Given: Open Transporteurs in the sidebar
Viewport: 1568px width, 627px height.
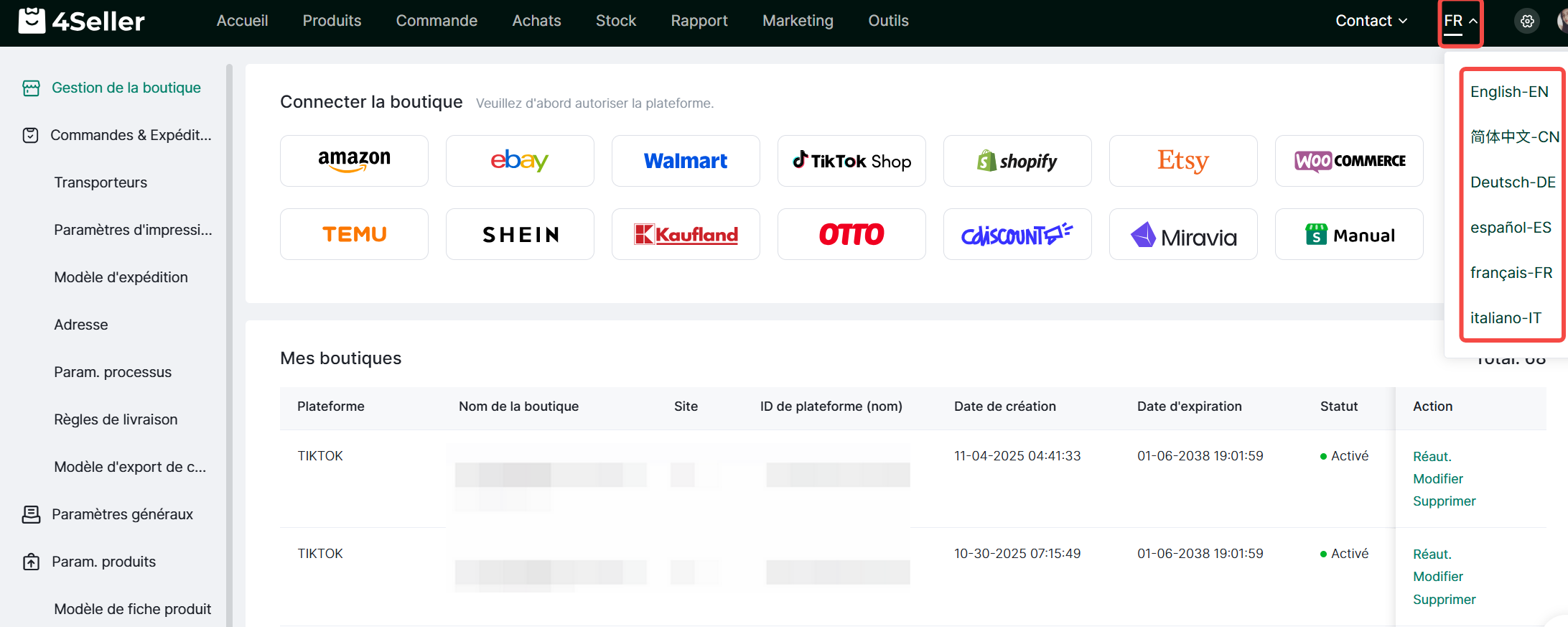Looking at the screenshot, I should pos(101,182).
